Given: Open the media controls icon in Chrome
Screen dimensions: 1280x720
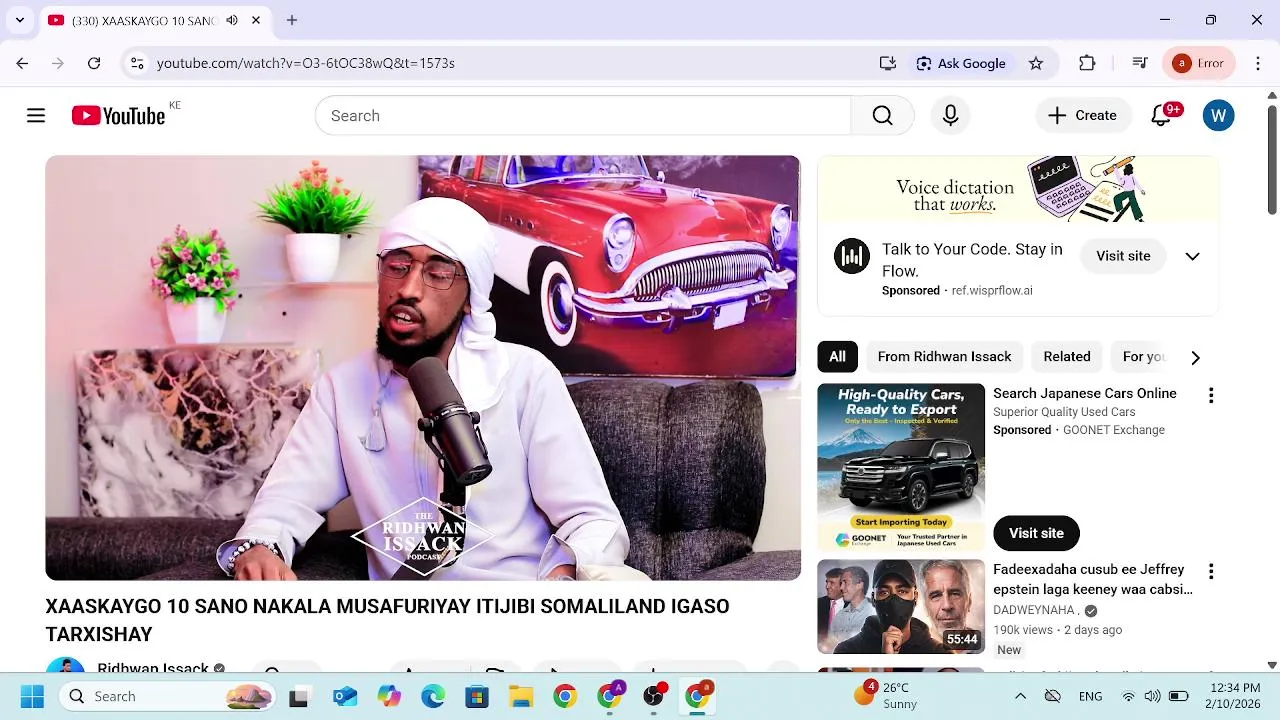Looking at the screenshot, I should (1139, 63).
